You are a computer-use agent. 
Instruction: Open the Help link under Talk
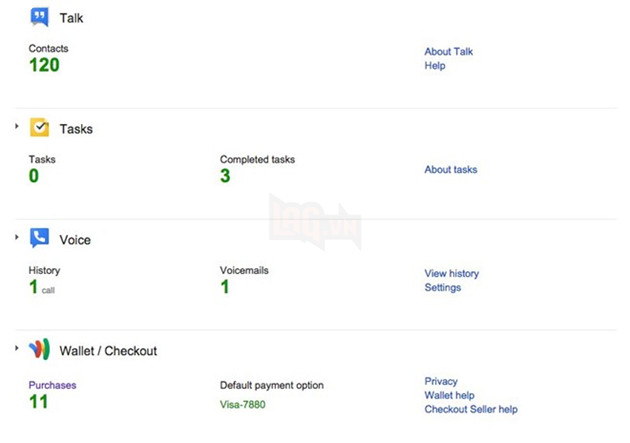click(435, 66)
